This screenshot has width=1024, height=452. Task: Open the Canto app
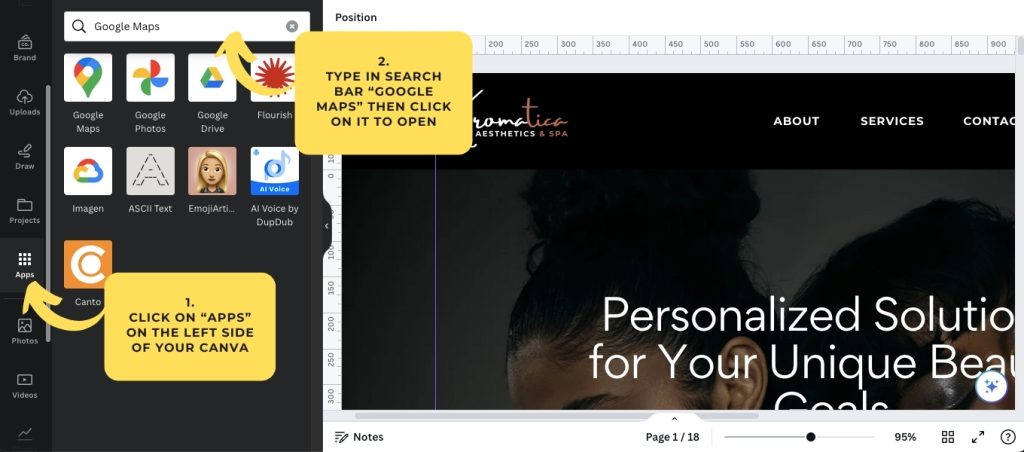pos(88,264)
